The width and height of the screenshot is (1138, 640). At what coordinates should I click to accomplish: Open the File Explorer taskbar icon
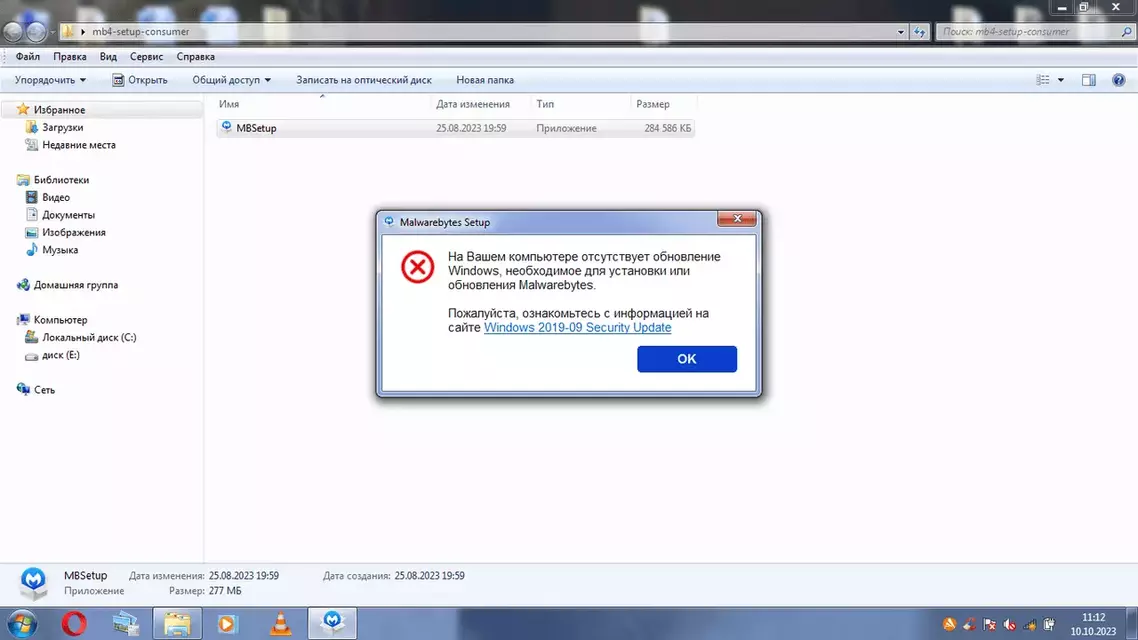point(177,623)
